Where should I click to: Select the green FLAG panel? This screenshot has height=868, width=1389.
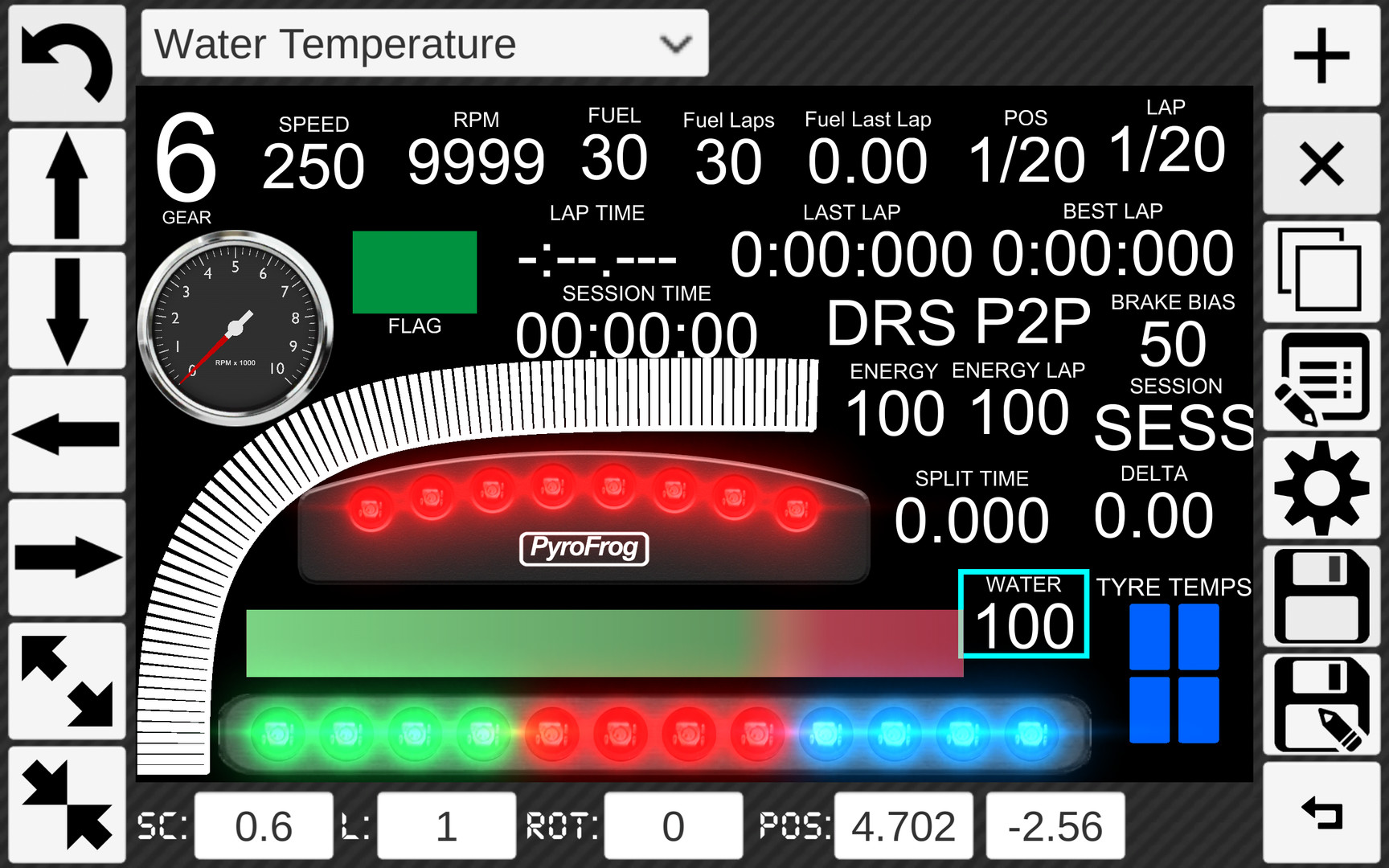pos(414,273)
